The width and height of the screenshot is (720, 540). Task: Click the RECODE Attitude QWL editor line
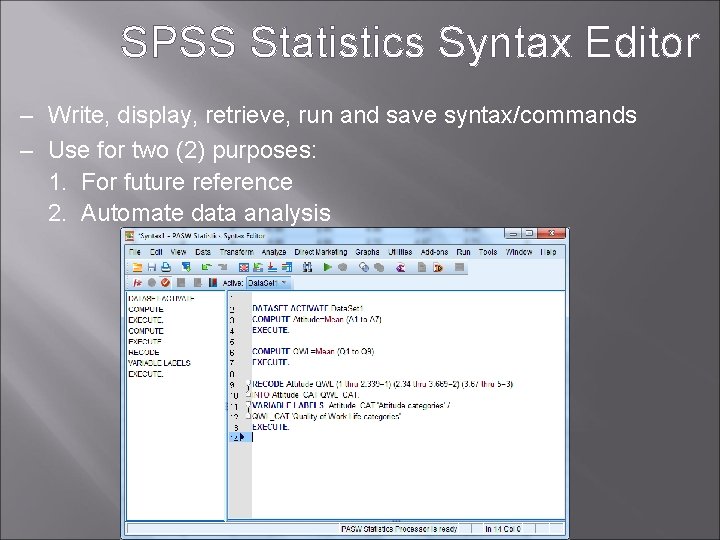click(x=382, y=384)
